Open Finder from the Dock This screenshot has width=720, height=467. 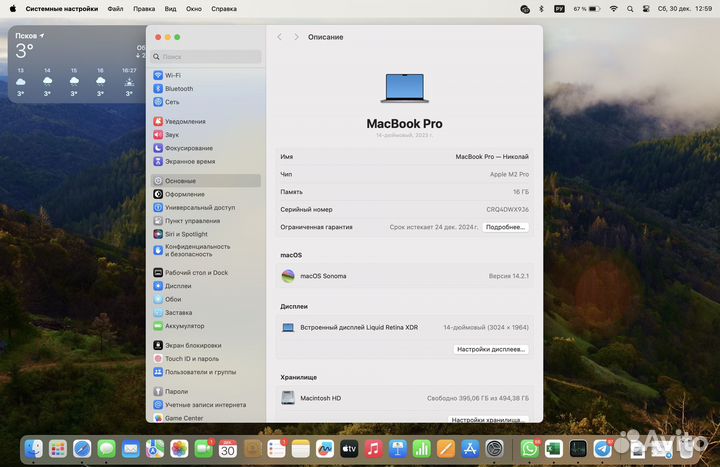[34, 449]
